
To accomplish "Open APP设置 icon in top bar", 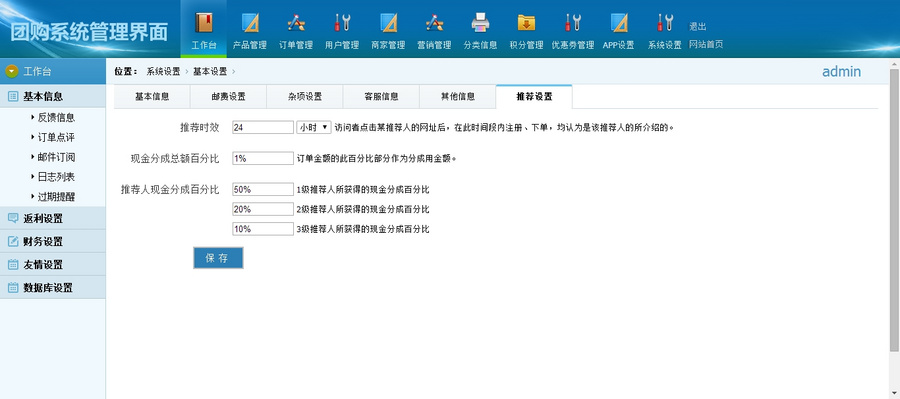I will pyautogui.click(x=619, y=23).
